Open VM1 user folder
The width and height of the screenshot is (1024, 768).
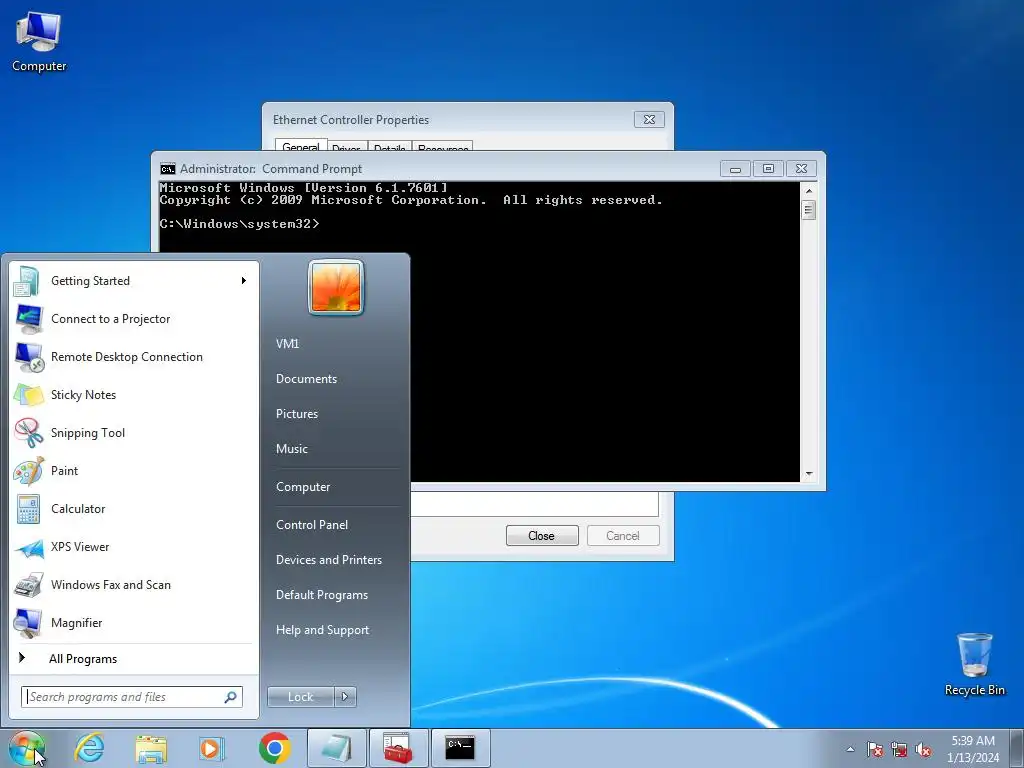[287, 344]
